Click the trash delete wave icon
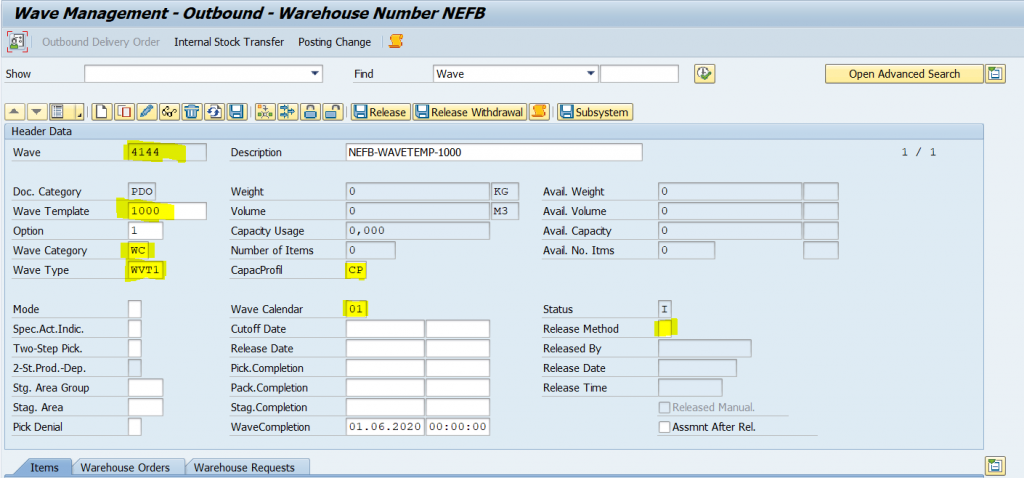Image resolution: width=1024 pixels, height=478 pixels. [x=191, y=112]
